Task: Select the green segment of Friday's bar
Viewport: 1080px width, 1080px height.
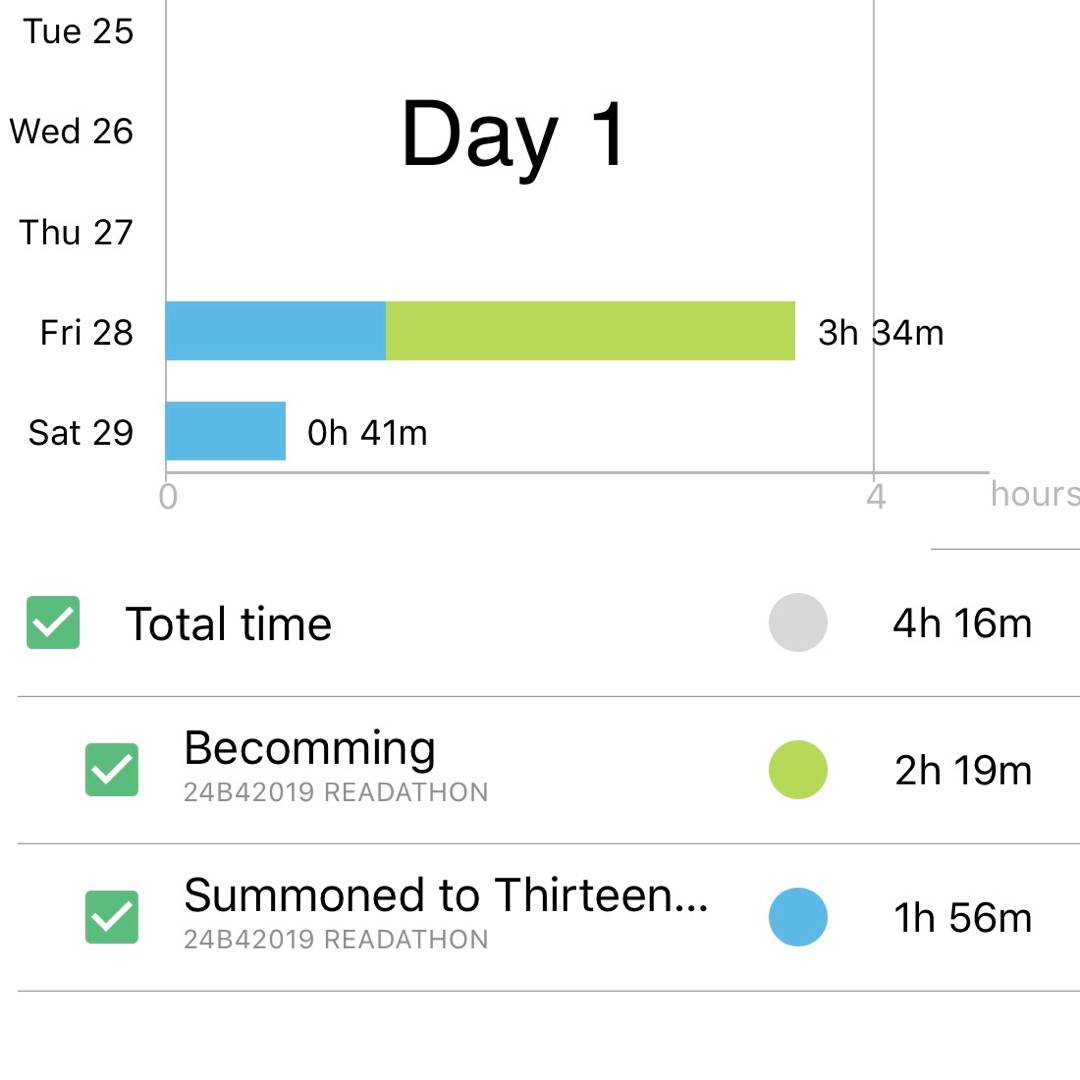Action: coord(590,331)
